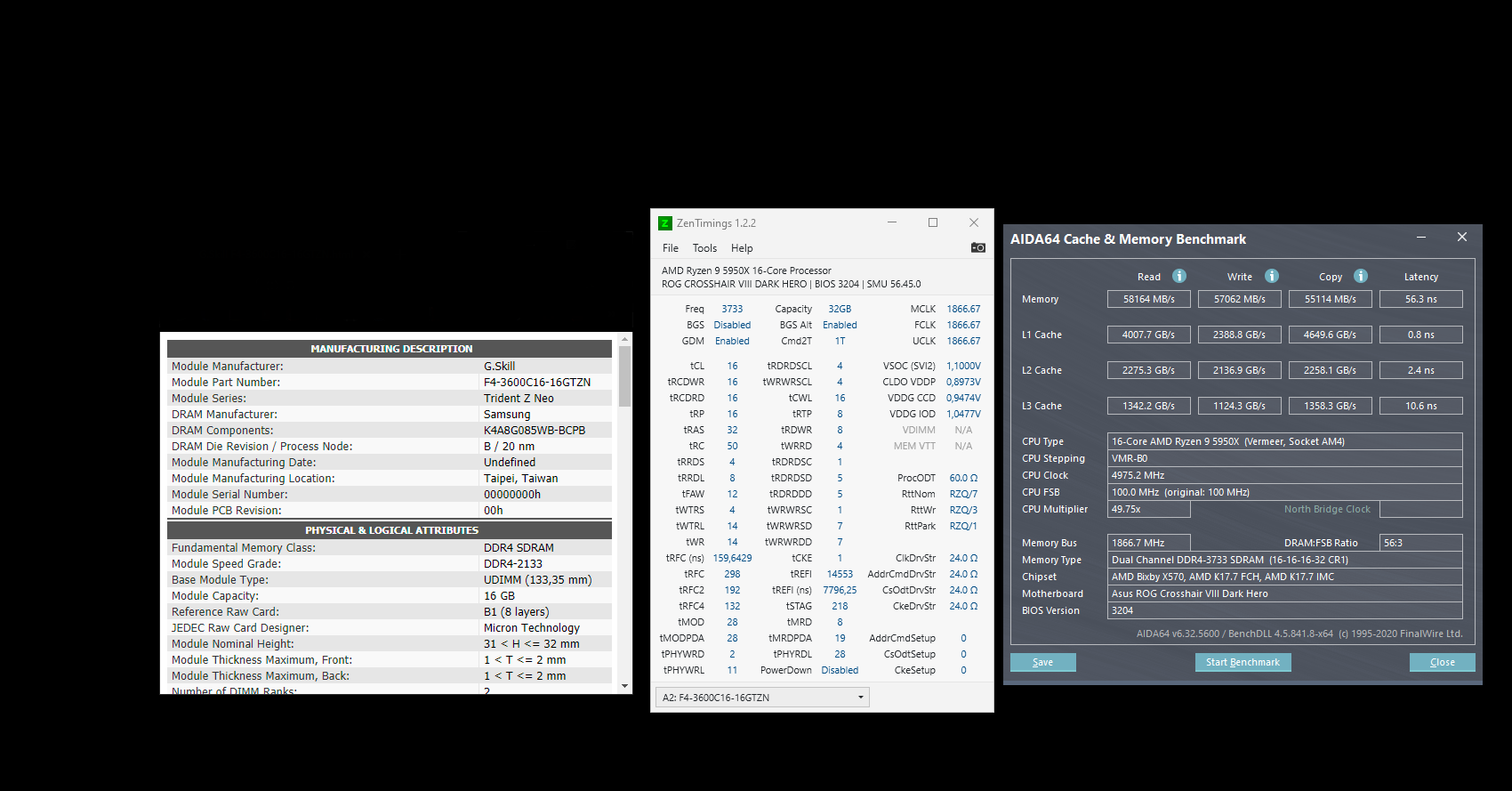Click the Cmd2T value 1T
This screenshot has width=1512, height=791.
[840, 341]
